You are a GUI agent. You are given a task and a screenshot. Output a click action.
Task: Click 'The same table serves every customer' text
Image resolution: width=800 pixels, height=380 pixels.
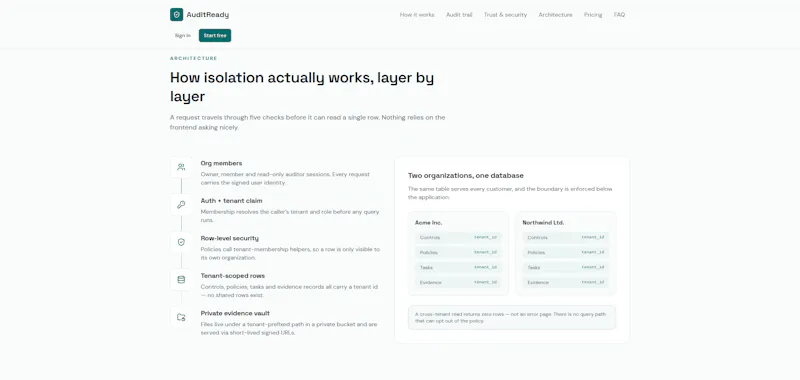click(510, 193)
